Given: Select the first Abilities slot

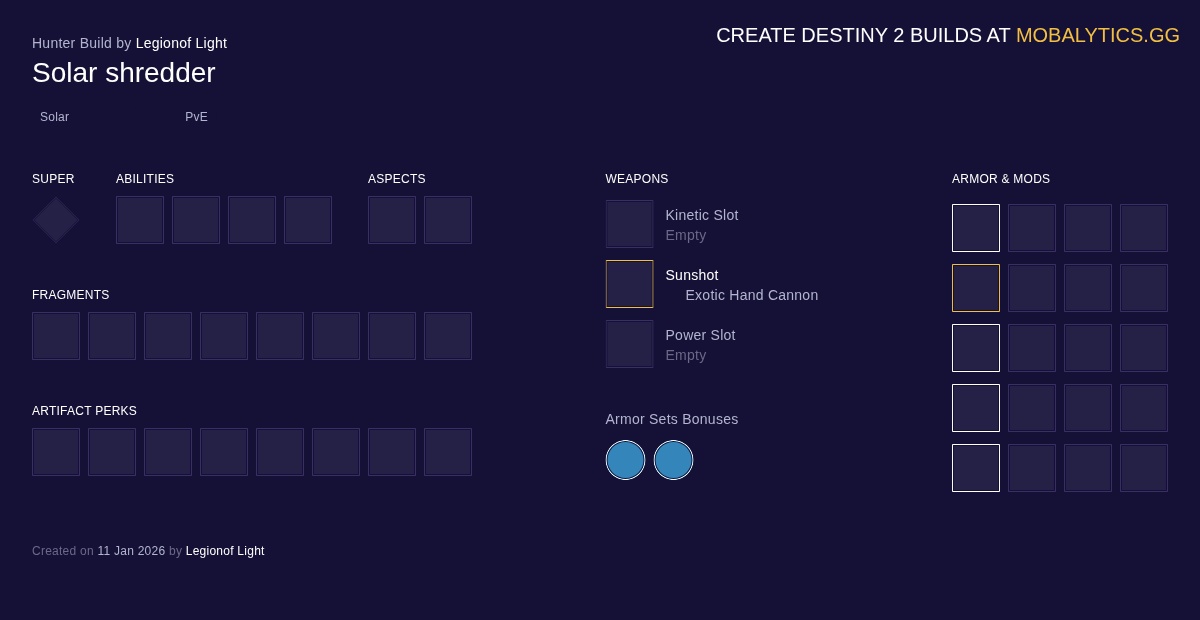Looking at the screenshot, I should click(x=140, y=220).
